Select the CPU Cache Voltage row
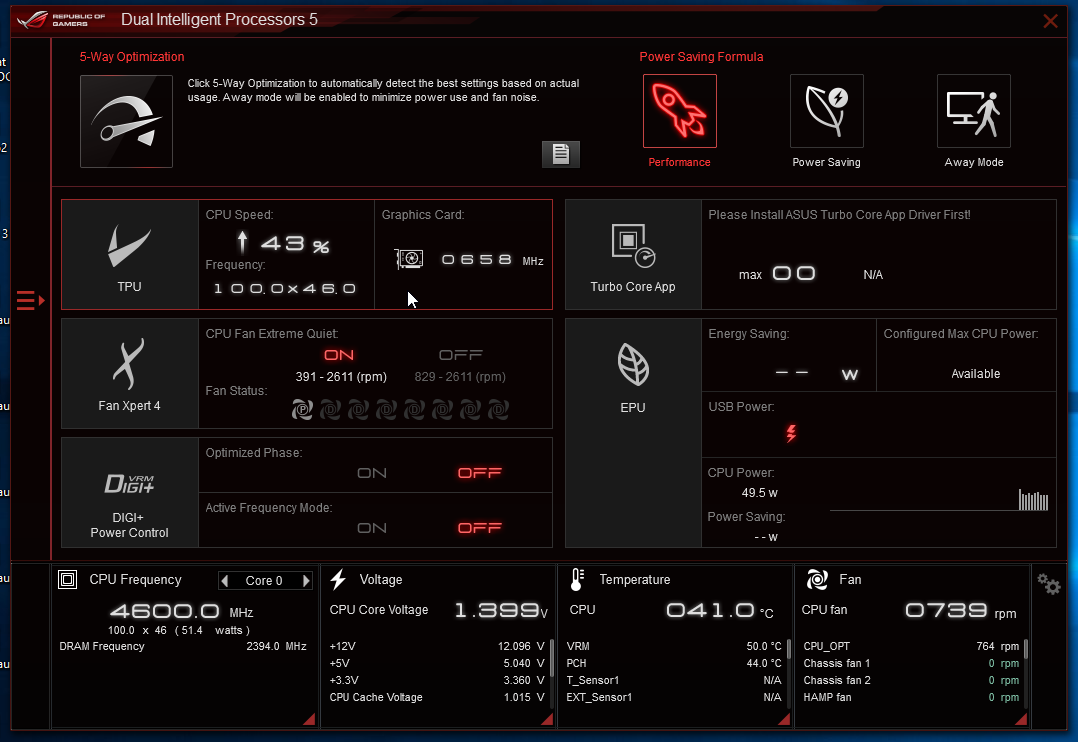The height and width of the screenshot is (742, 1078). tap(437, 697)
